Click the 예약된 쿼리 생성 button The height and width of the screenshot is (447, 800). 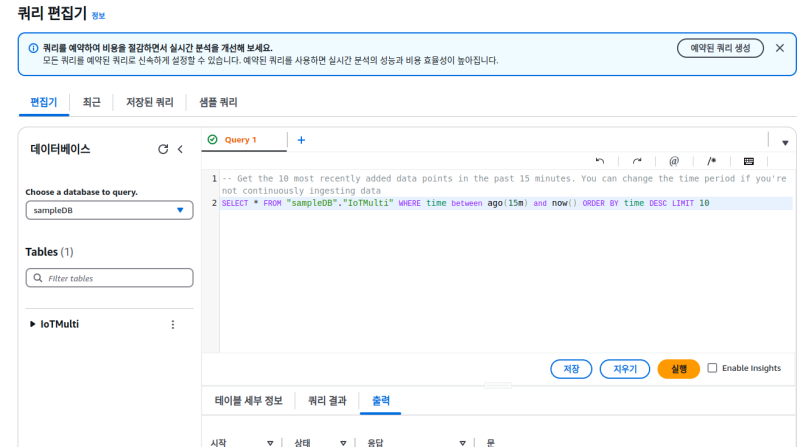(720, 48)
